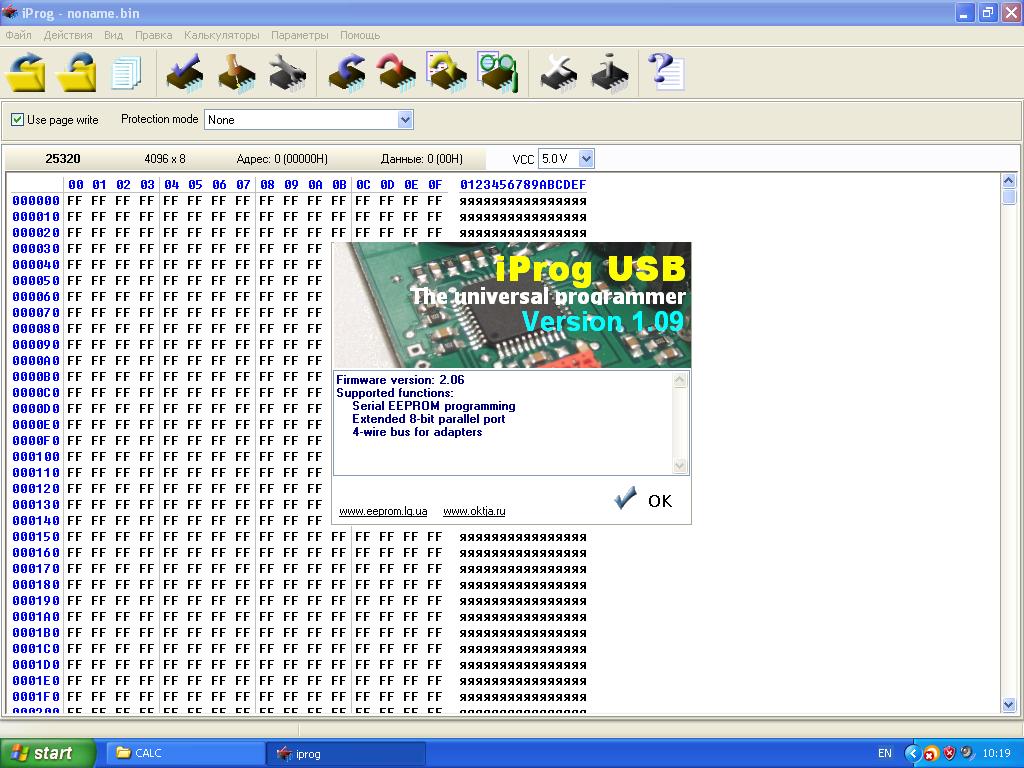The height and width of the screenshot is (768, 1024).
Task: Open the Параметры menu
Action: click(x=300, y=35)
